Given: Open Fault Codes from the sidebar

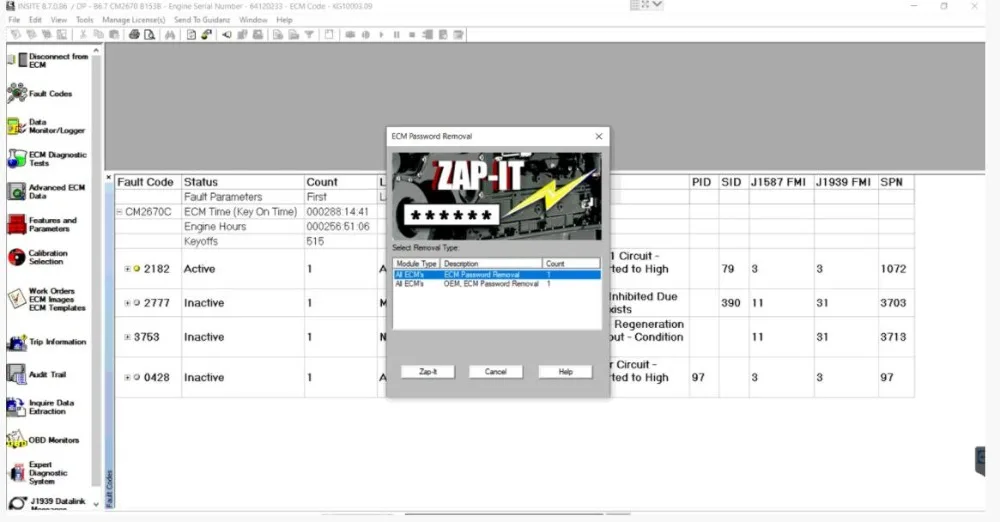Looking at the screenshot, I should coord(40,93).
